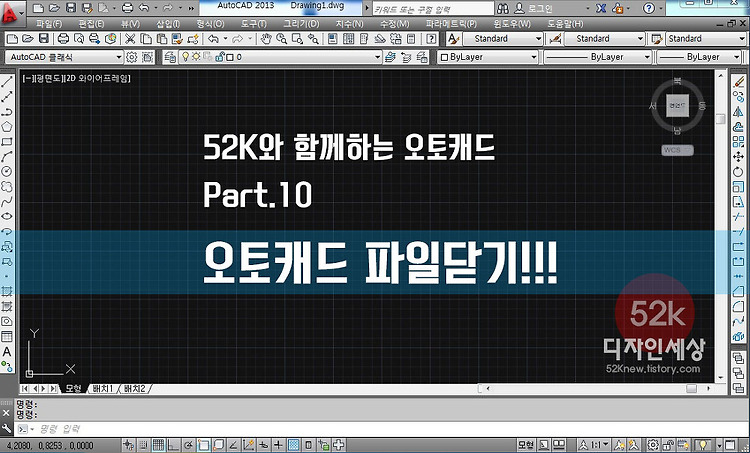Open the text style Standard dropdown
Screen dimensions: 750x453
(502, 39)
